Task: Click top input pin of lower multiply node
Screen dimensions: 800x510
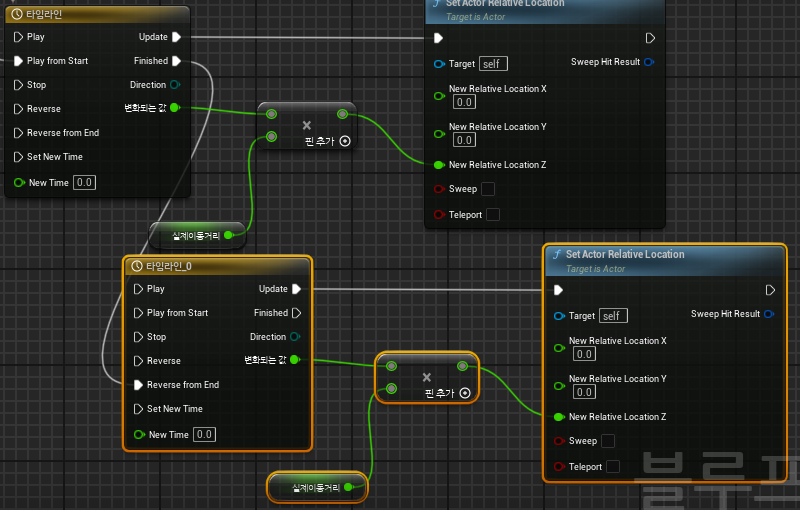Action: 391,366
